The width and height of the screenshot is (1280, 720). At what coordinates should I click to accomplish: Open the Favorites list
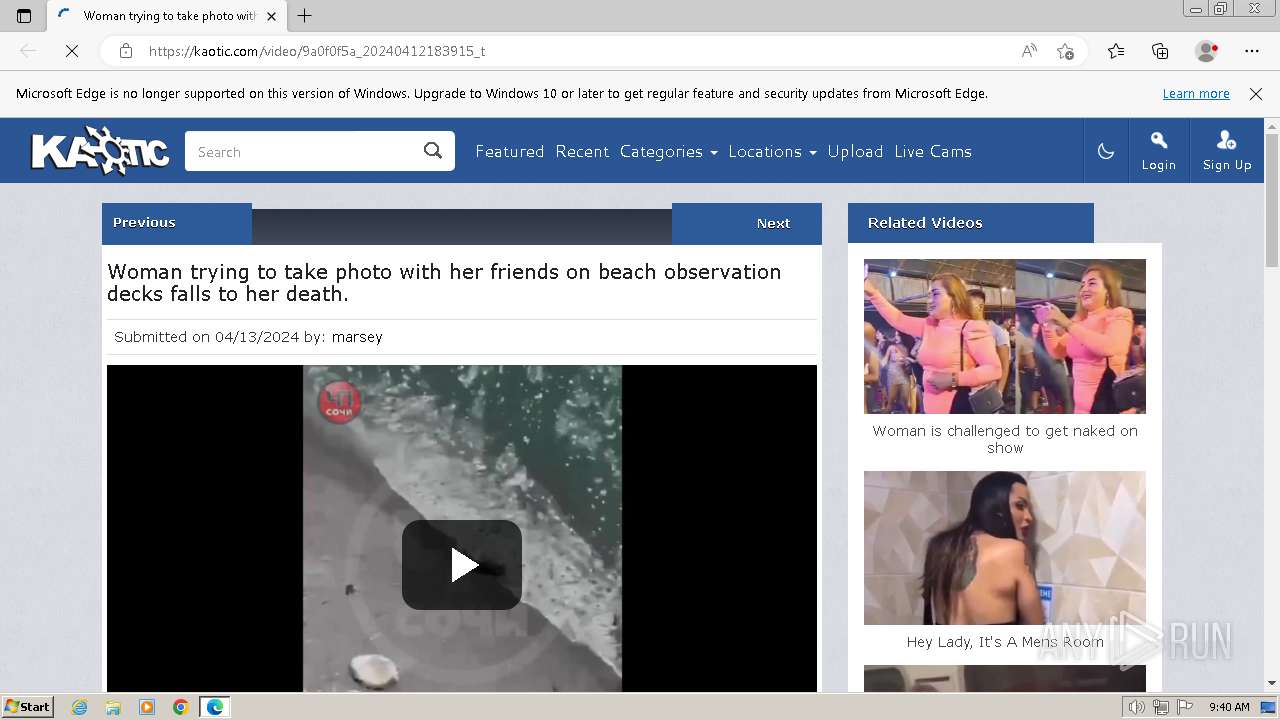pos(1116,51)
